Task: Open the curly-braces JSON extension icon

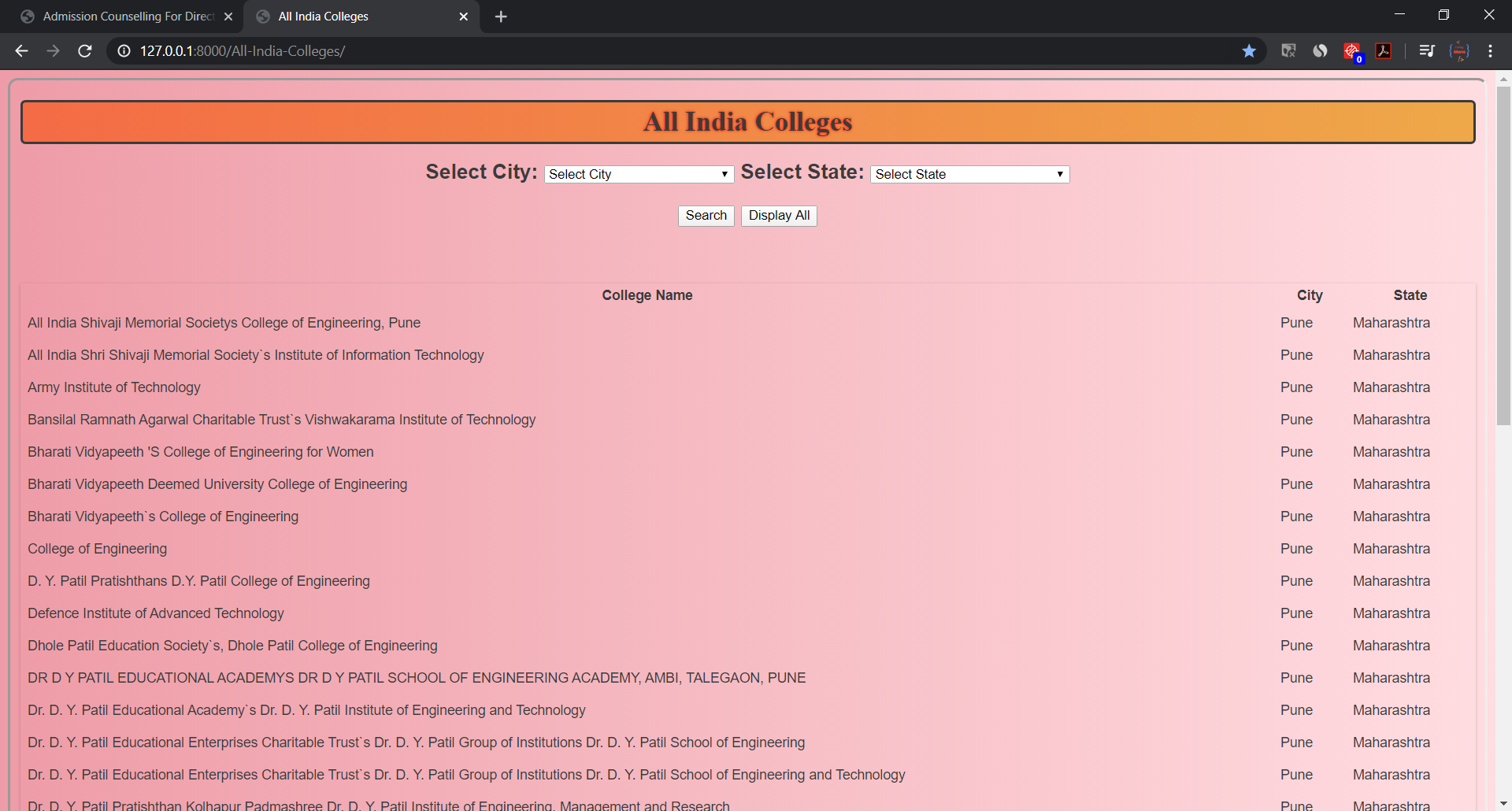Action: (1459, 51)
